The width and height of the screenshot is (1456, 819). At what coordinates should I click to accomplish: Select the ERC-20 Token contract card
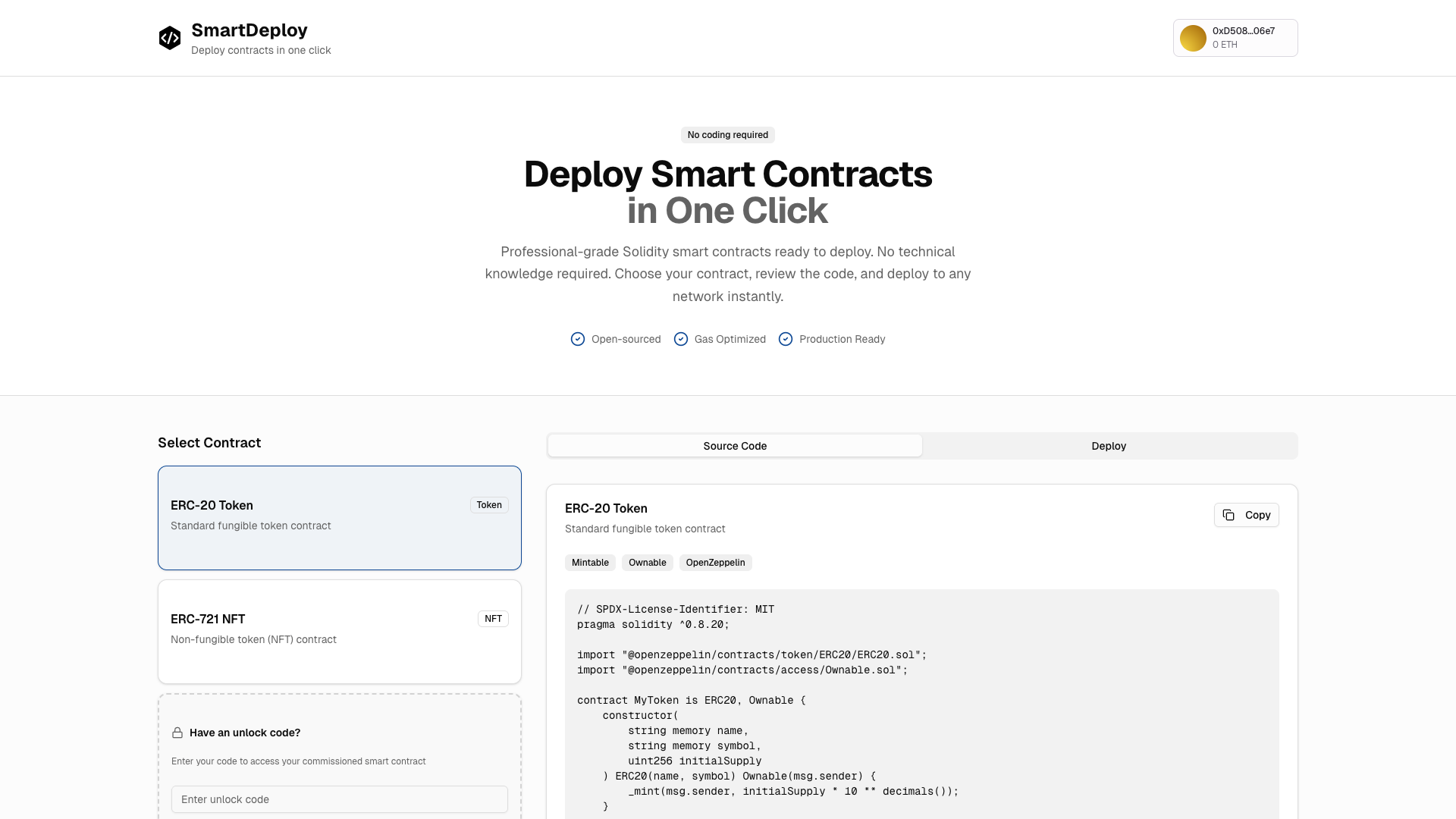click(339, 518)
